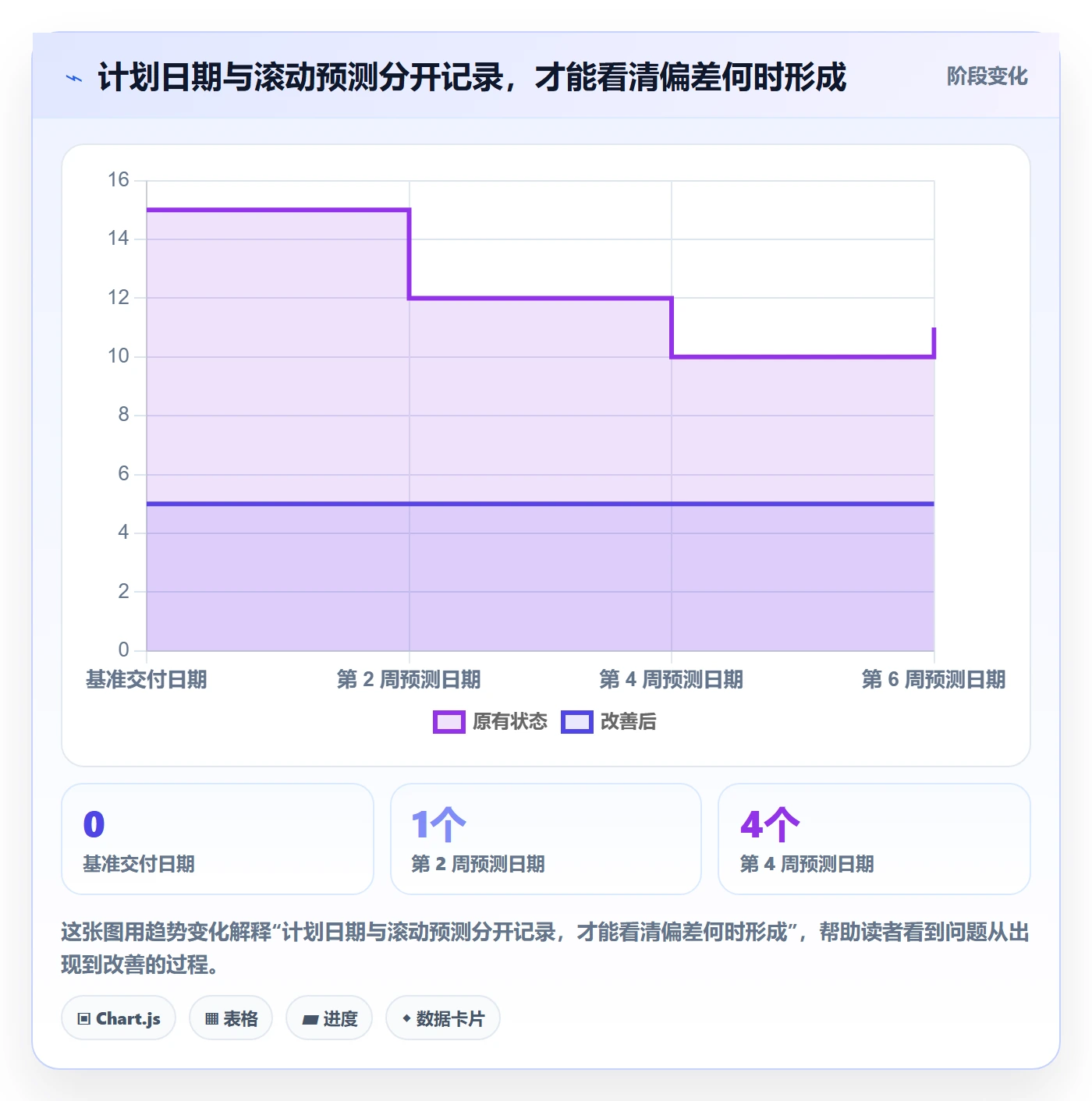The height and width of the screenshot is (1101, 1092).
Task: Click the 第 6 周预测日期 x-axis label
Action: [934, 680]
